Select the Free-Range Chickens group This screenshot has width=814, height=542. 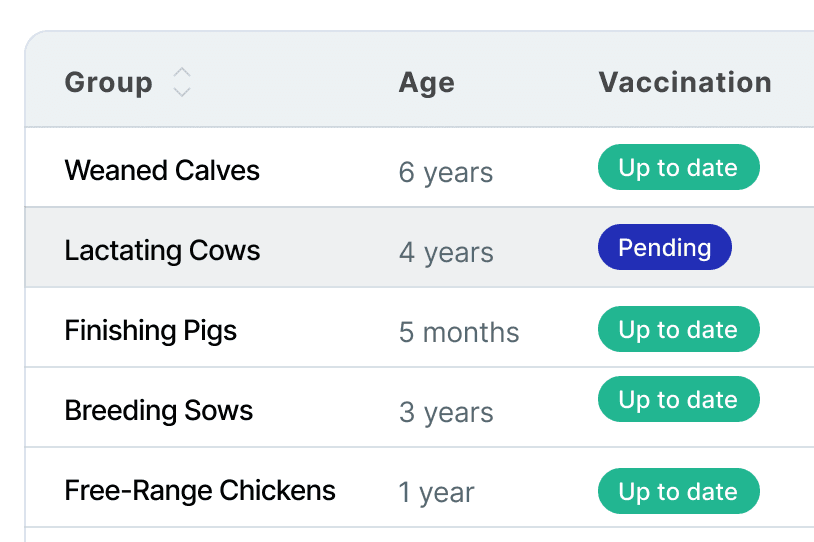(x=200, y=490)
